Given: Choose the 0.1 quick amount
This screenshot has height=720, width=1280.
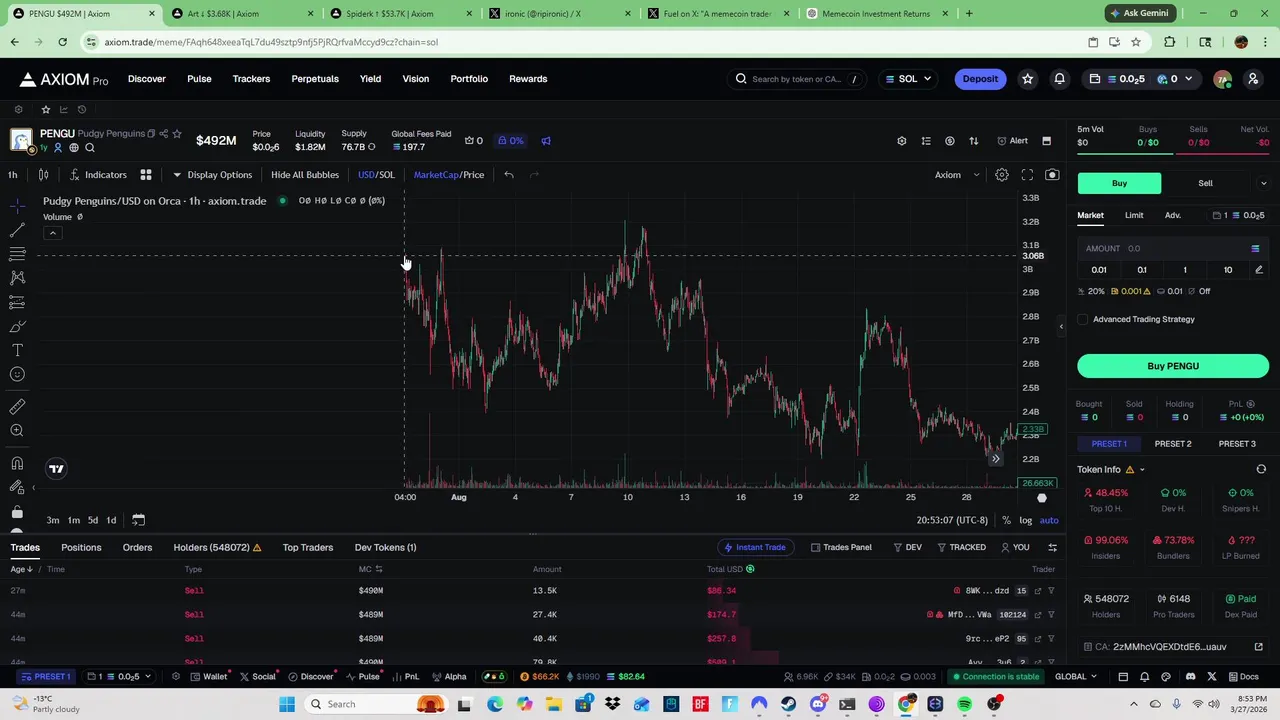Looking at the screenshot, I should click(x=1142, y=270).
